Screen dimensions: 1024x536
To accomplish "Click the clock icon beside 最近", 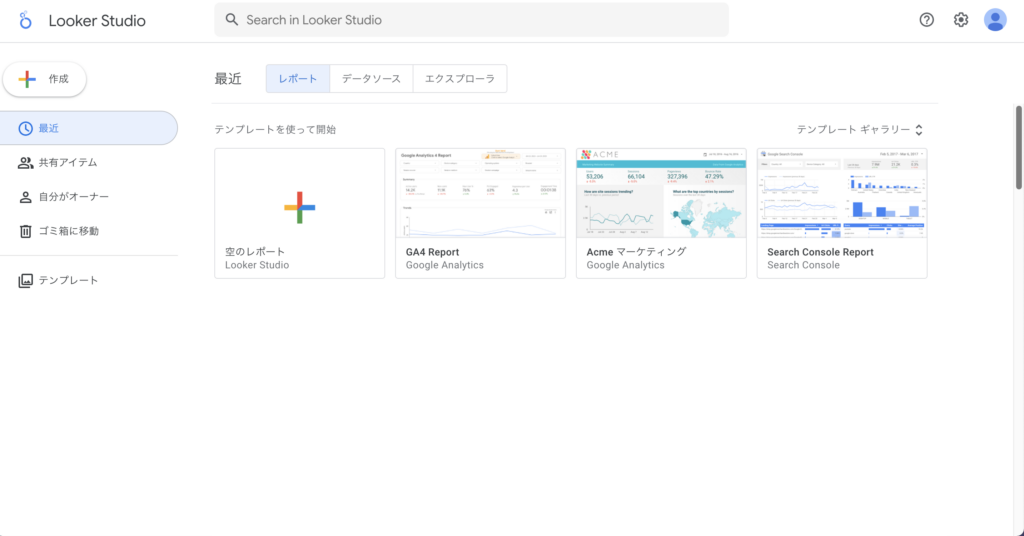I will (25, 129).
